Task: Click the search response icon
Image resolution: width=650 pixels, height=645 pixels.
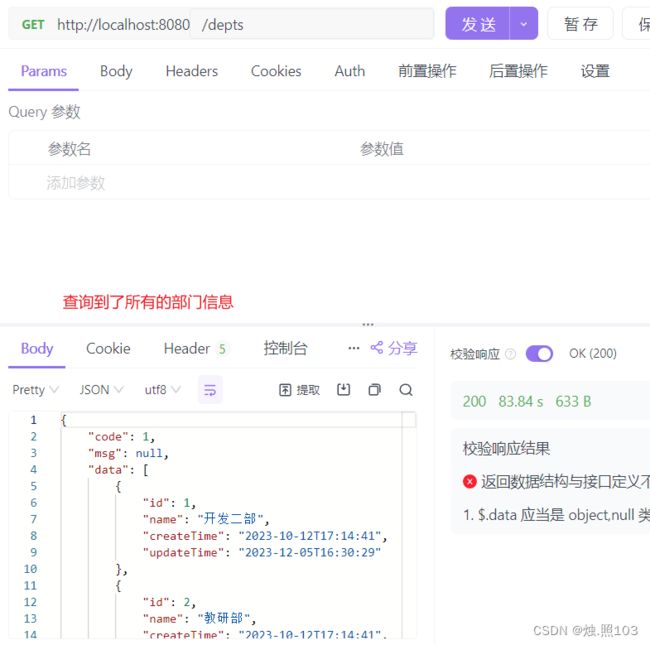Action: coord(406,389)
